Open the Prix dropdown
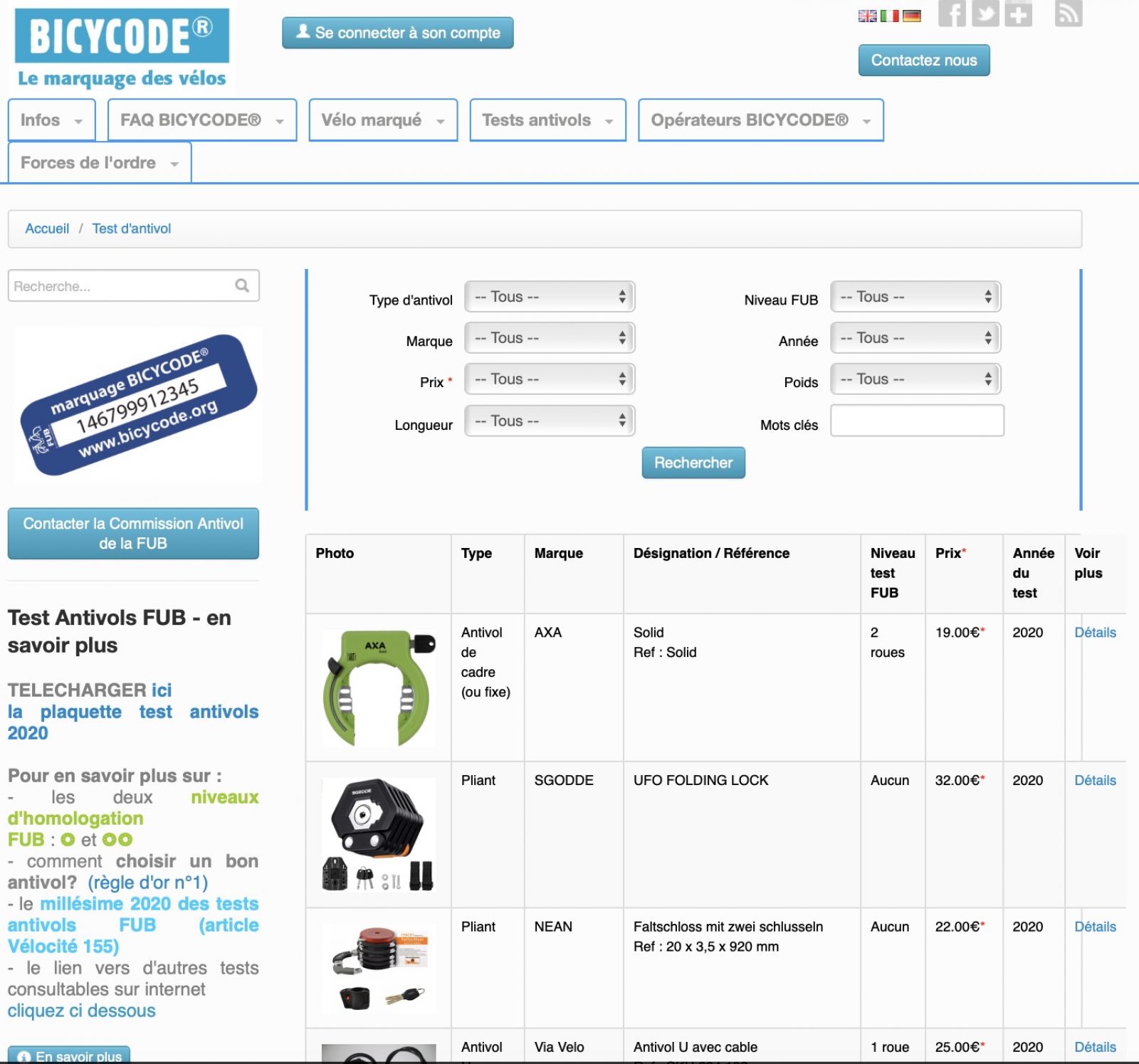Viewport: 1139px width, 1064px height. [550, 379]
